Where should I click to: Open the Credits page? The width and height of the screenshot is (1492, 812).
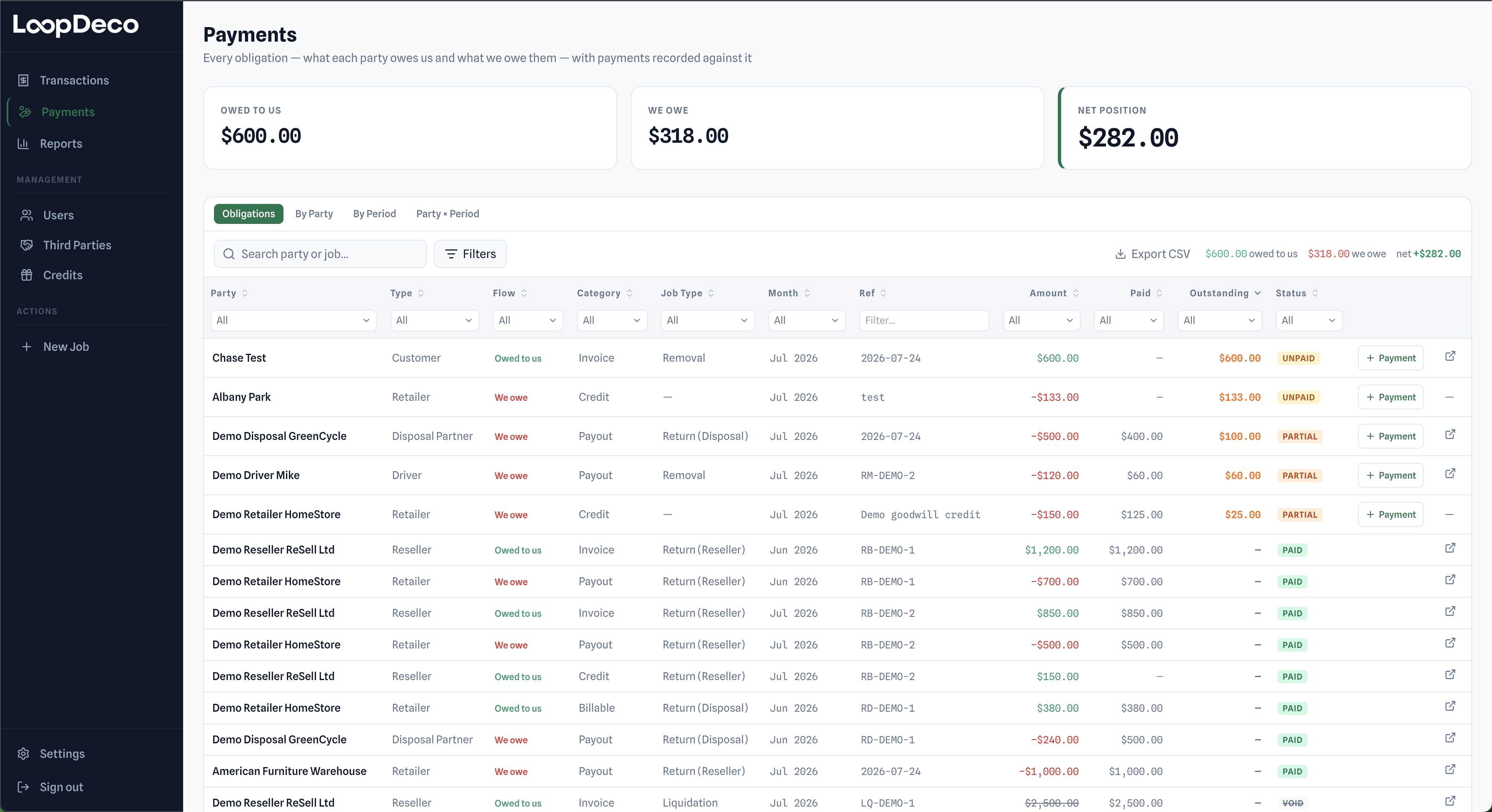pyautogui.click(x=62, y=275)
